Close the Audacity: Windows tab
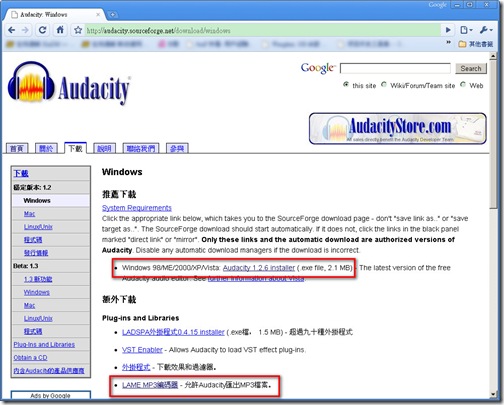This screenshot has height=405, width=504. (x=98, y=15)
